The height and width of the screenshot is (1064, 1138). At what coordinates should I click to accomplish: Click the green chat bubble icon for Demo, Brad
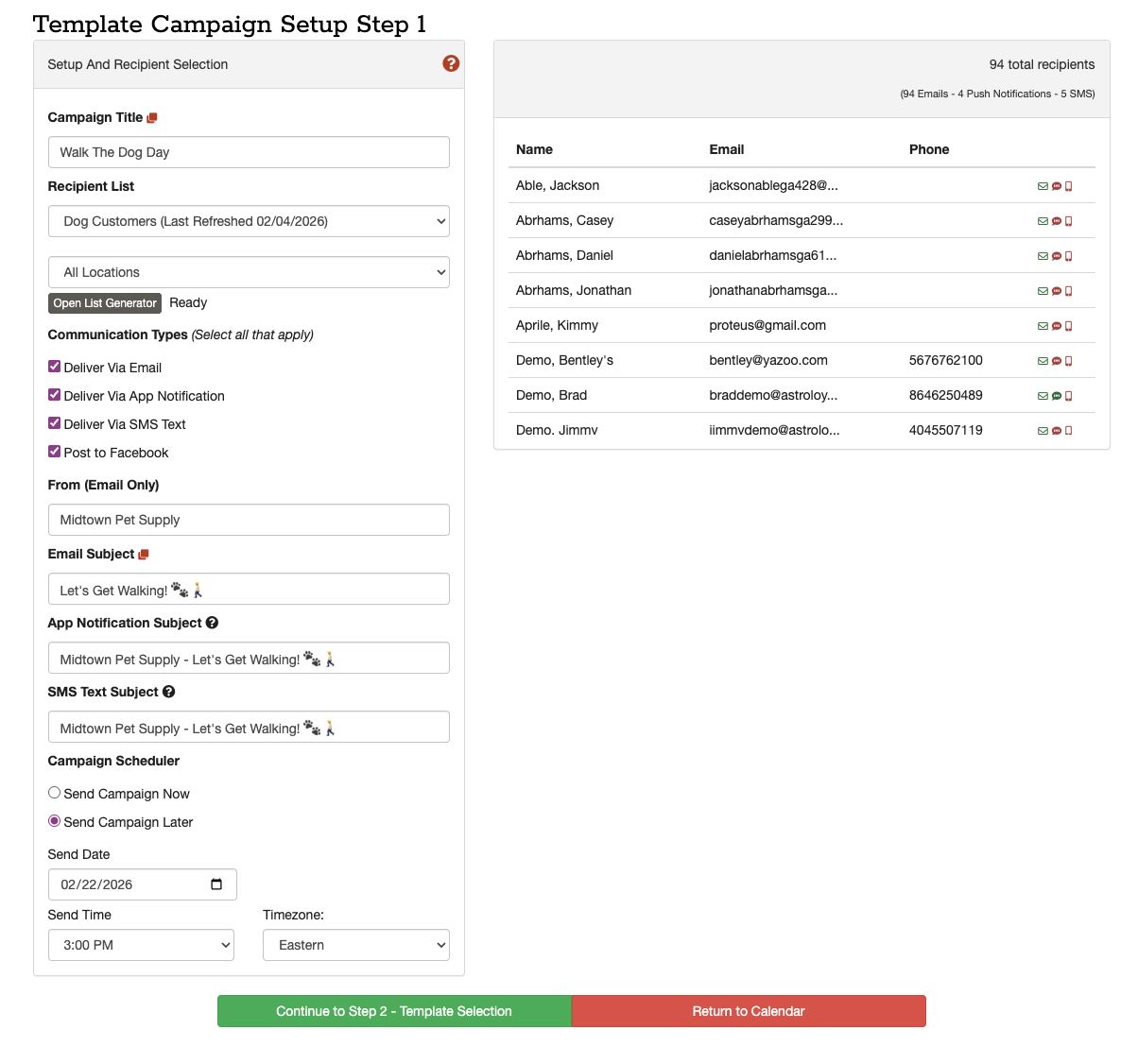tap(1057, 396)
